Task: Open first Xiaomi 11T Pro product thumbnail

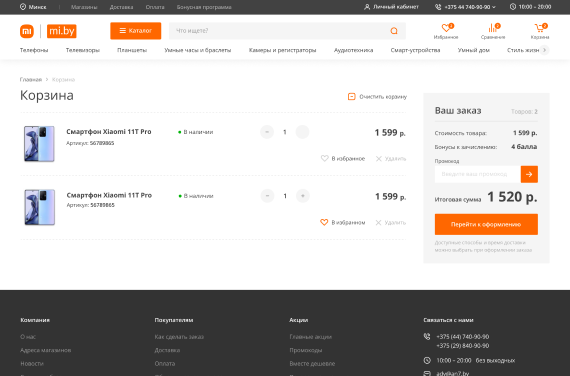Action: 39,144
